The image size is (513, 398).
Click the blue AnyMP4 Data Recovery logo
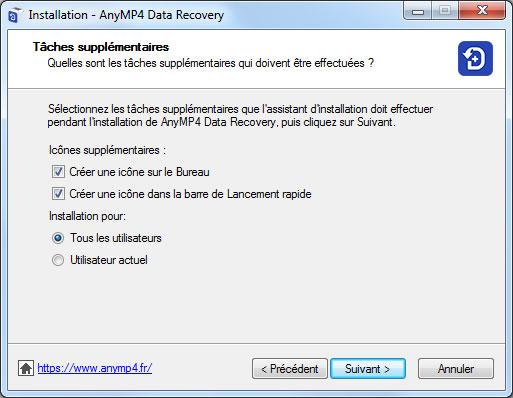tap(475, 58)
